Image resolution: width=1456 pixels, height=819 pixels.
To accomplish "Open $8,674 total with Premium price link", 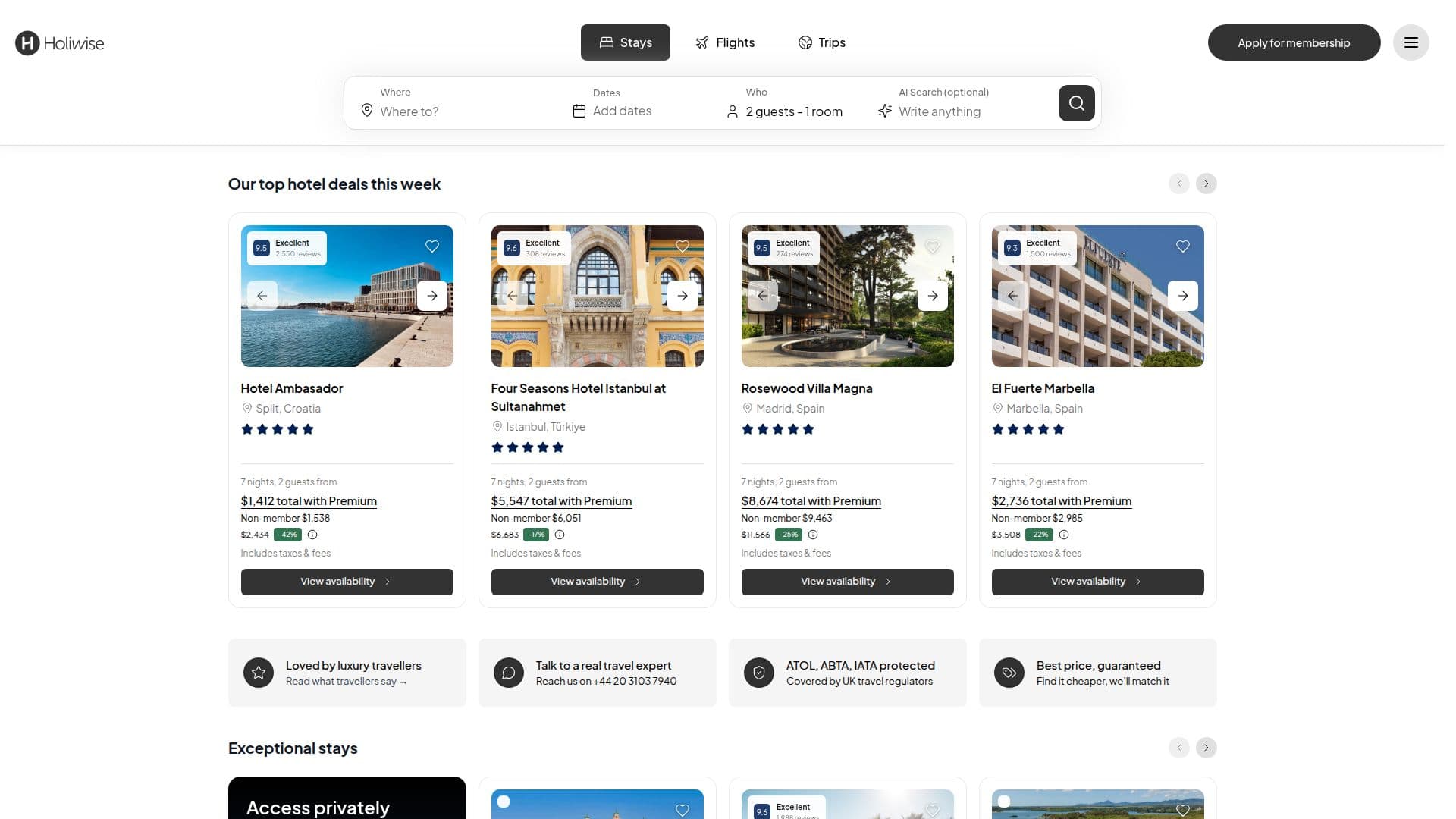I will [x=811, y=501].
